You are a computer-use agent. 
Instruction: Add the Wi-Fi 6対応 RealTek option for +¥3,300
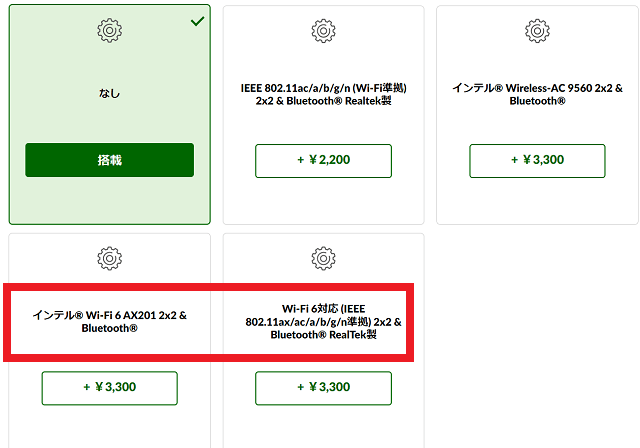pos(323,388)
